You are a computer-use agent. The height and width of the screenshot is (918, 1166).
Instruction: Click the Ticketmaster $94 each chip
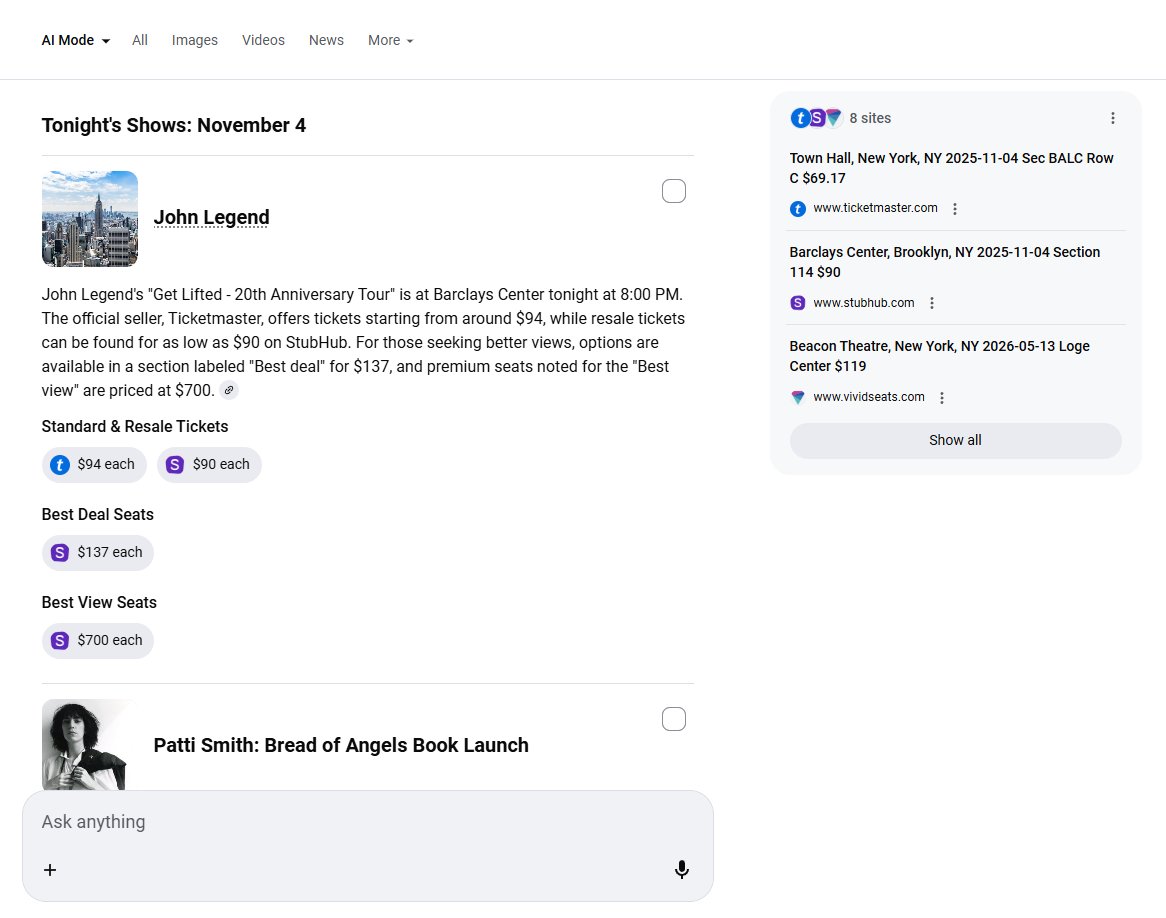[94, 465]
